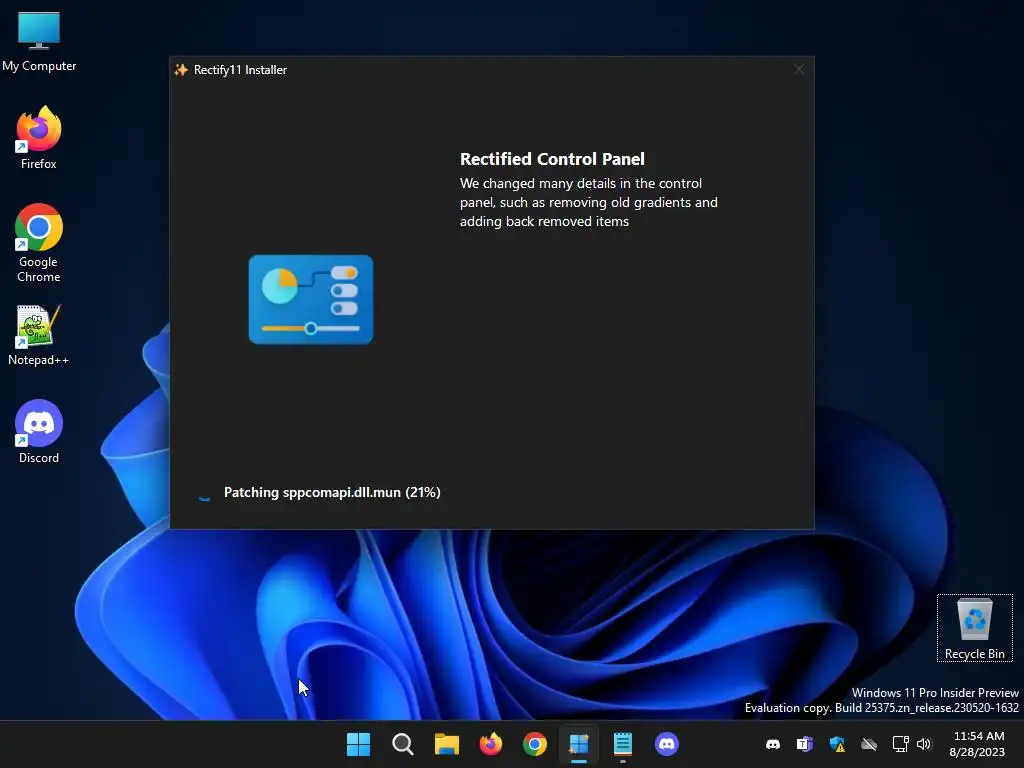Launch Firefox from the taskbar

point(490,744)
